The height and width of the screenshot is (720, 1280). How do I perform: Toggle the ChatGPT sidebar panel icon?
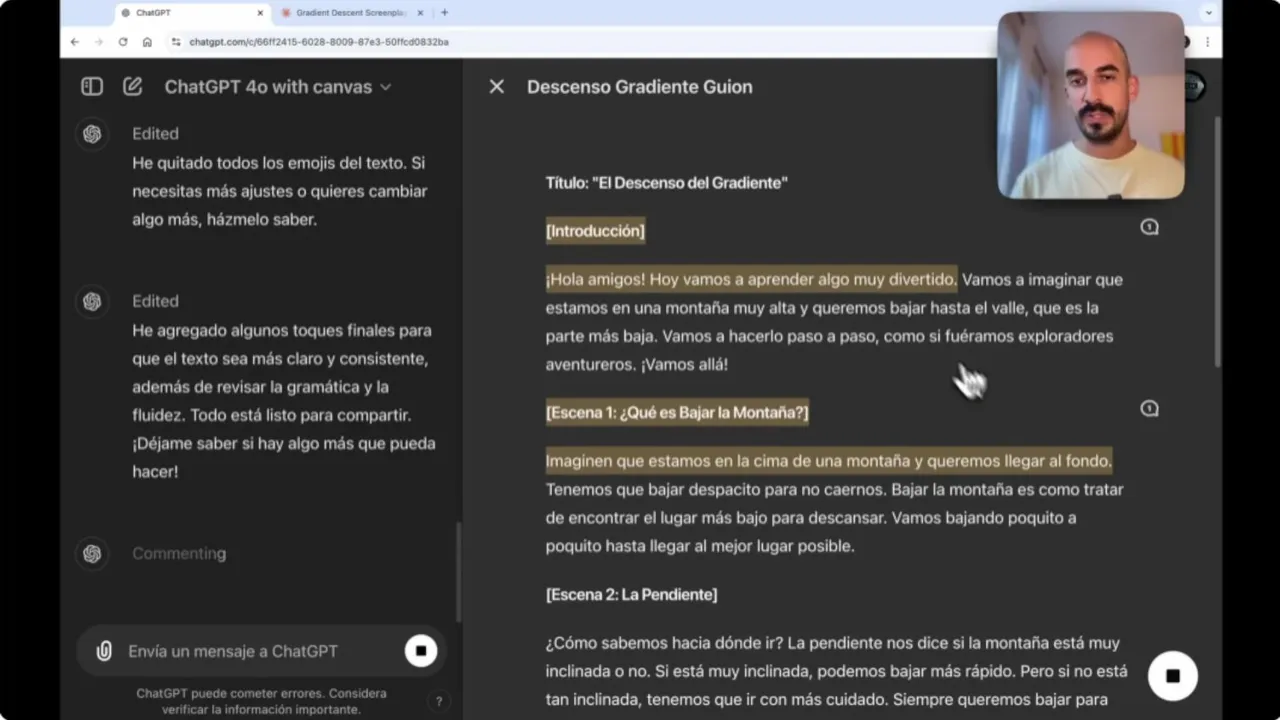(92, 87)
